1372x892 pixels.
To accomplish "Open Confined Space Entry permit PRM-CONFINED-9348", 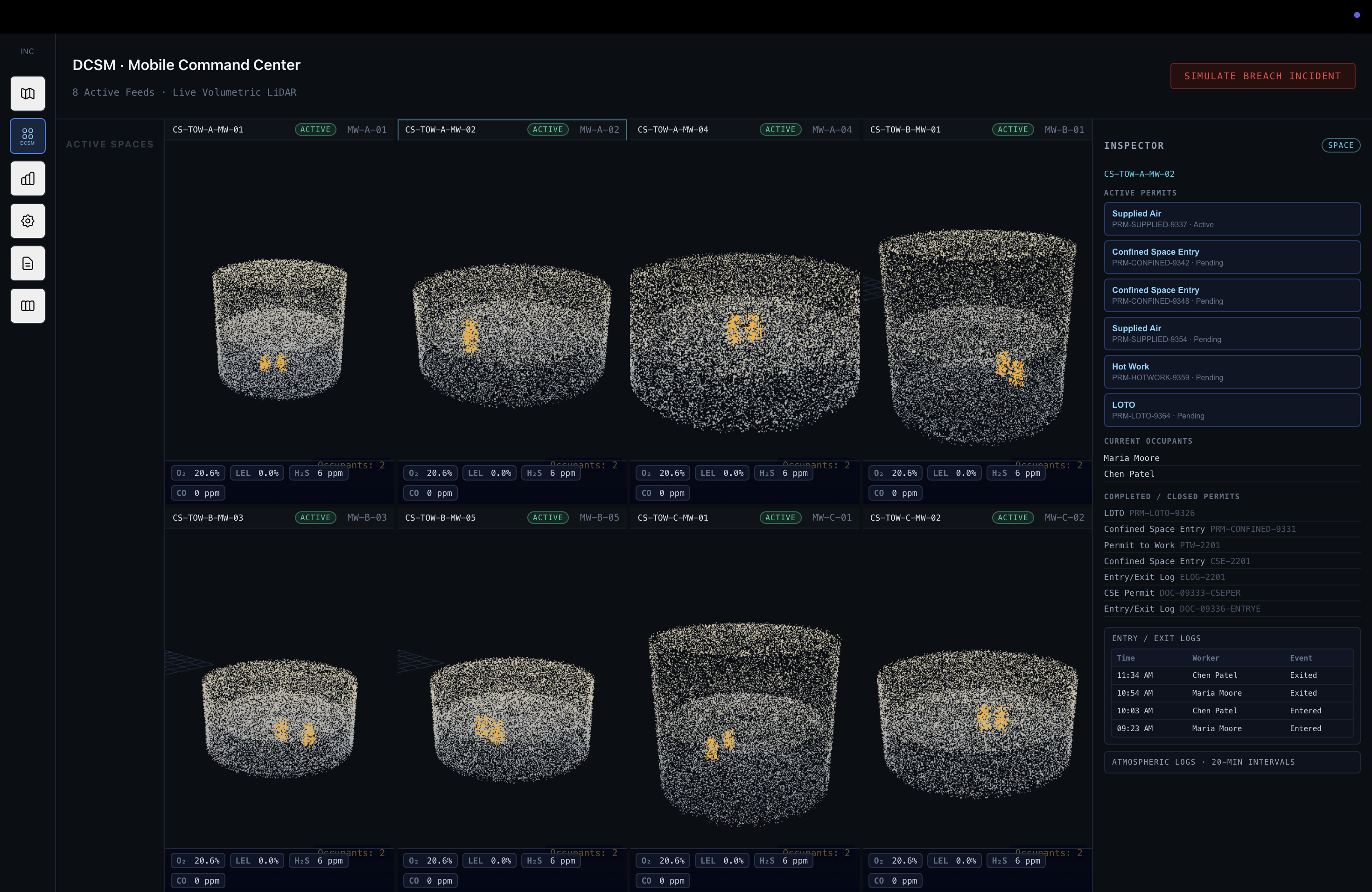I will [x=1232, y=296].
